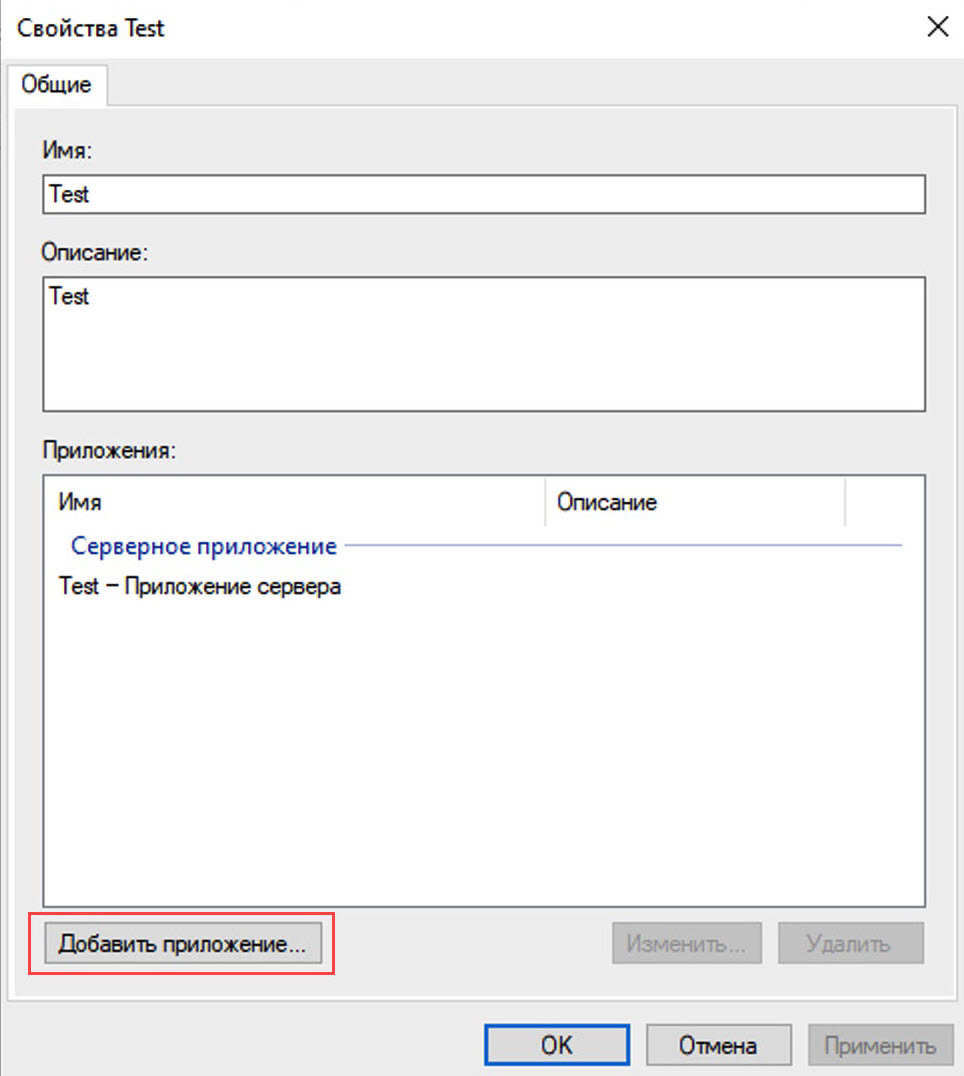Click the Имя text field containing Test

click(x=483, y=195)
